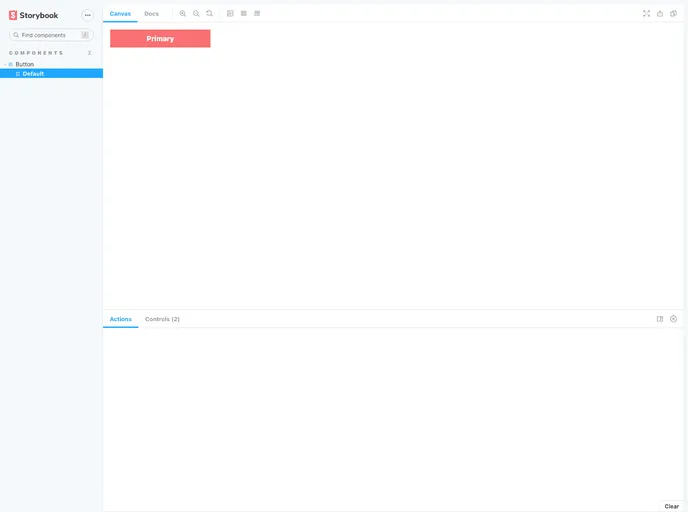
Task: Switch to the Docs tab
Action: click(151, 13)
